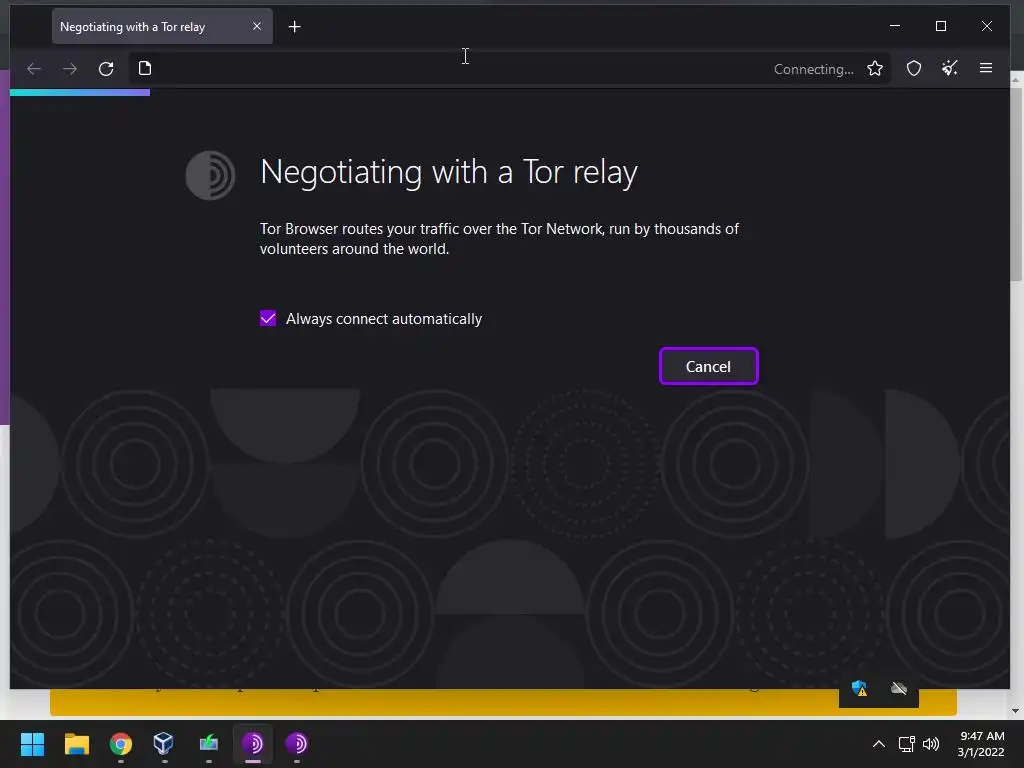
Task: Click the cloud sync-off tray icon
Action: tap(899, 688)
